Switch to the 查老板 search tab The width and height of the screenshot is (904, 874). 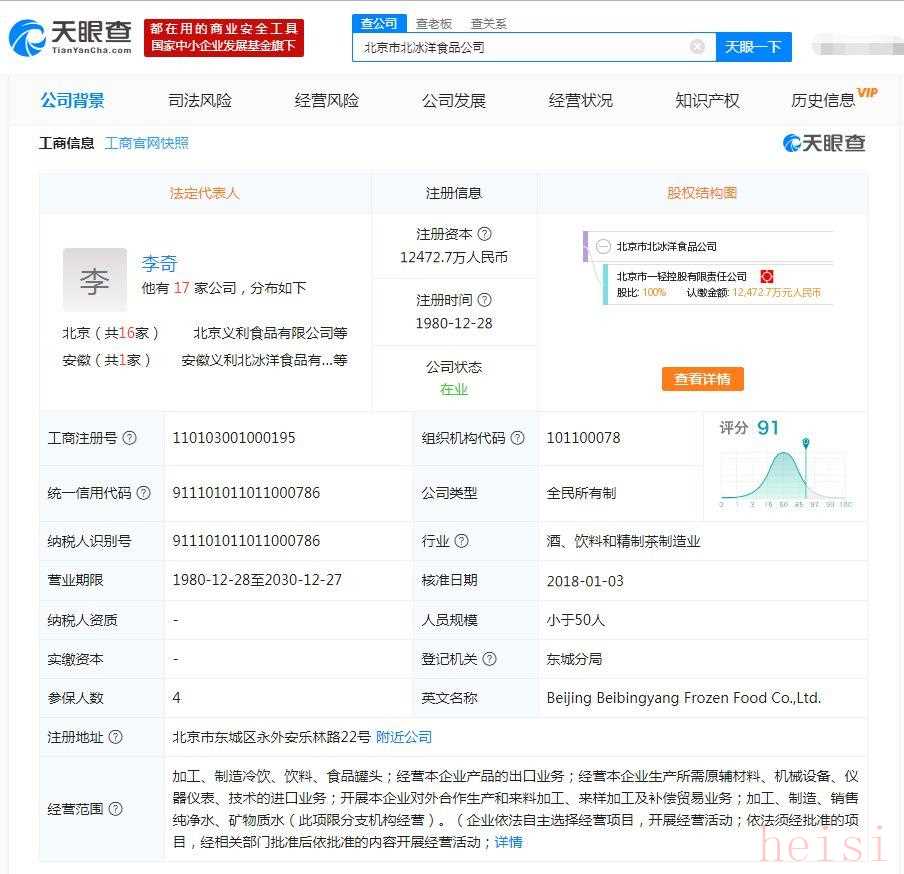[434, 24]
